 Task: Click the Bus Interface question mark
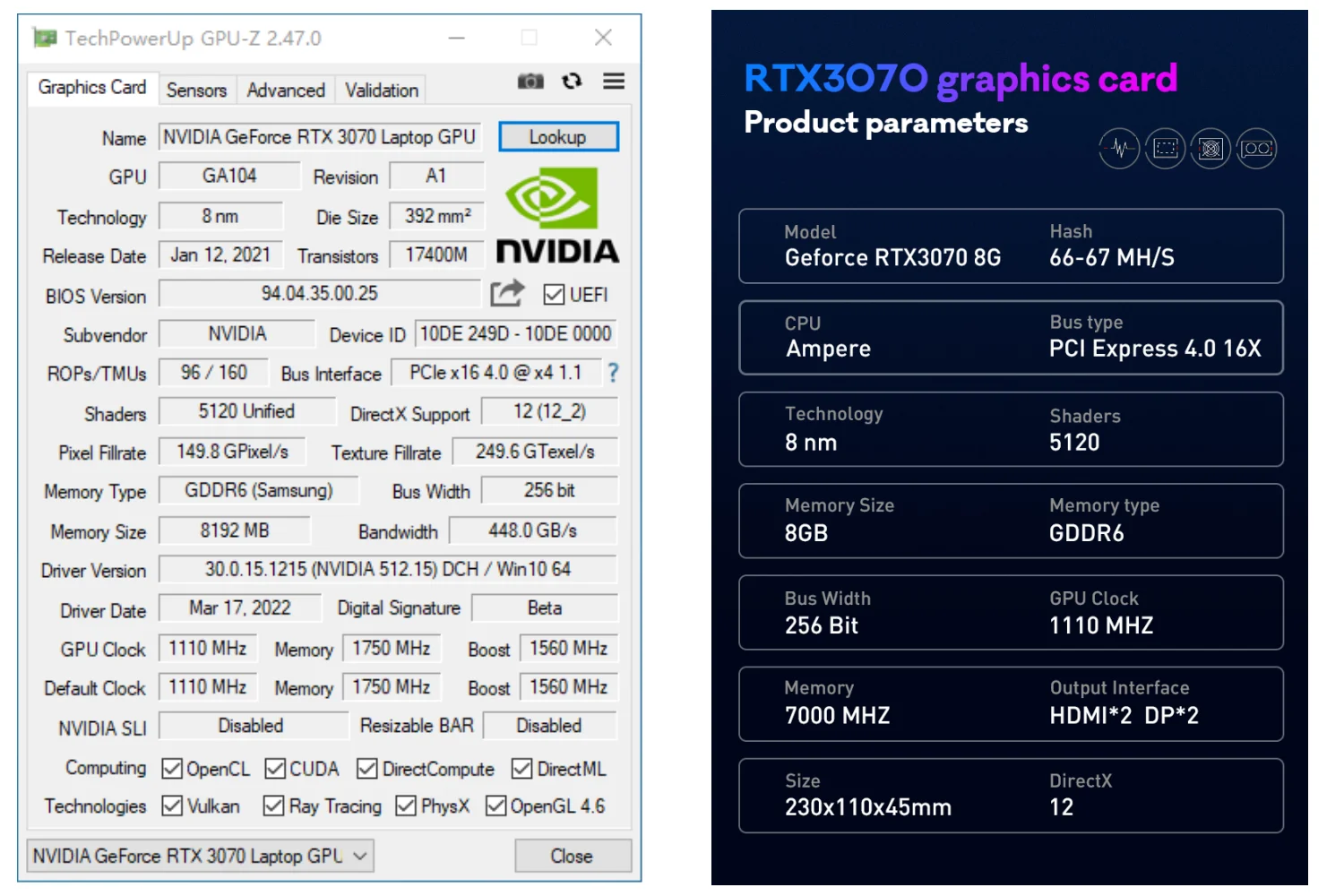coord(613,373)
